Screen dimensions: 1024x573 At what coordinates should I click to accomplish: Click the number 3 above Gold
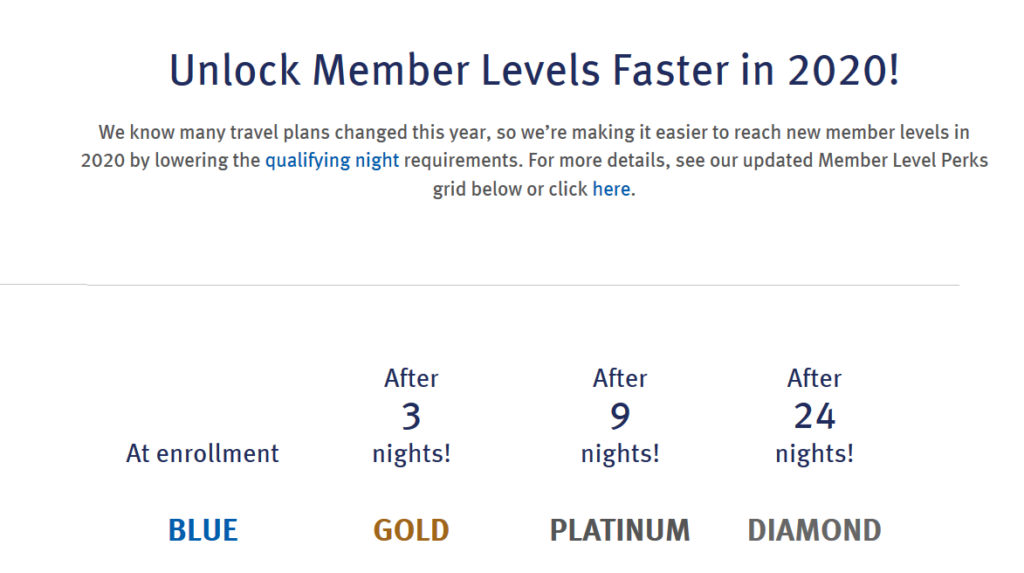pos(411,416)
